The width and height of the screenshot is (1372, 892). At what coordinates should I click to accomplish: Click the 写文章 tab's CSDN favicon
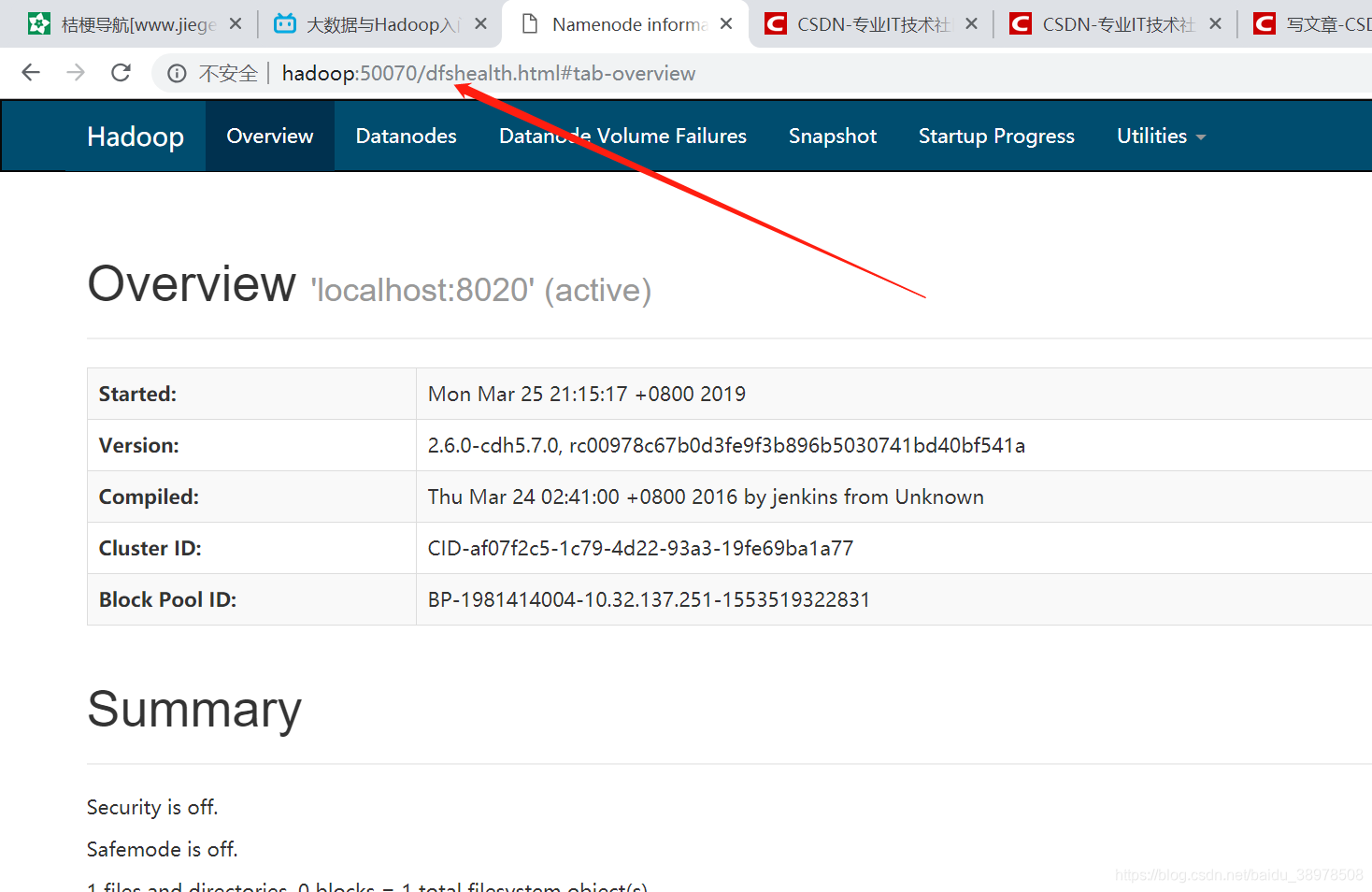point(1265,23)
